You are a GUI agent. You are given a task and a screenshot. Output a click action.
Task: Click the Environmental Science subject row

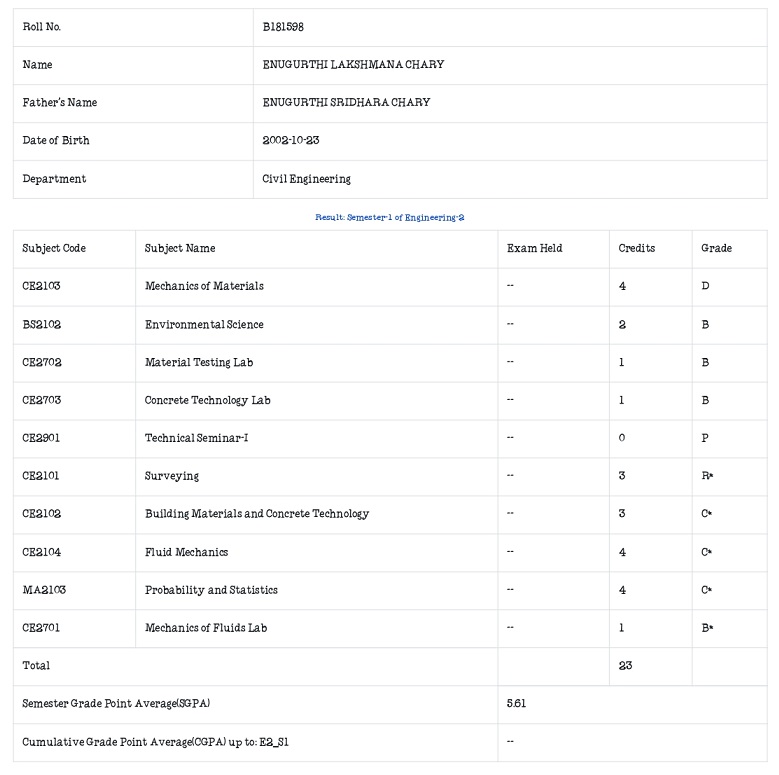390,325
